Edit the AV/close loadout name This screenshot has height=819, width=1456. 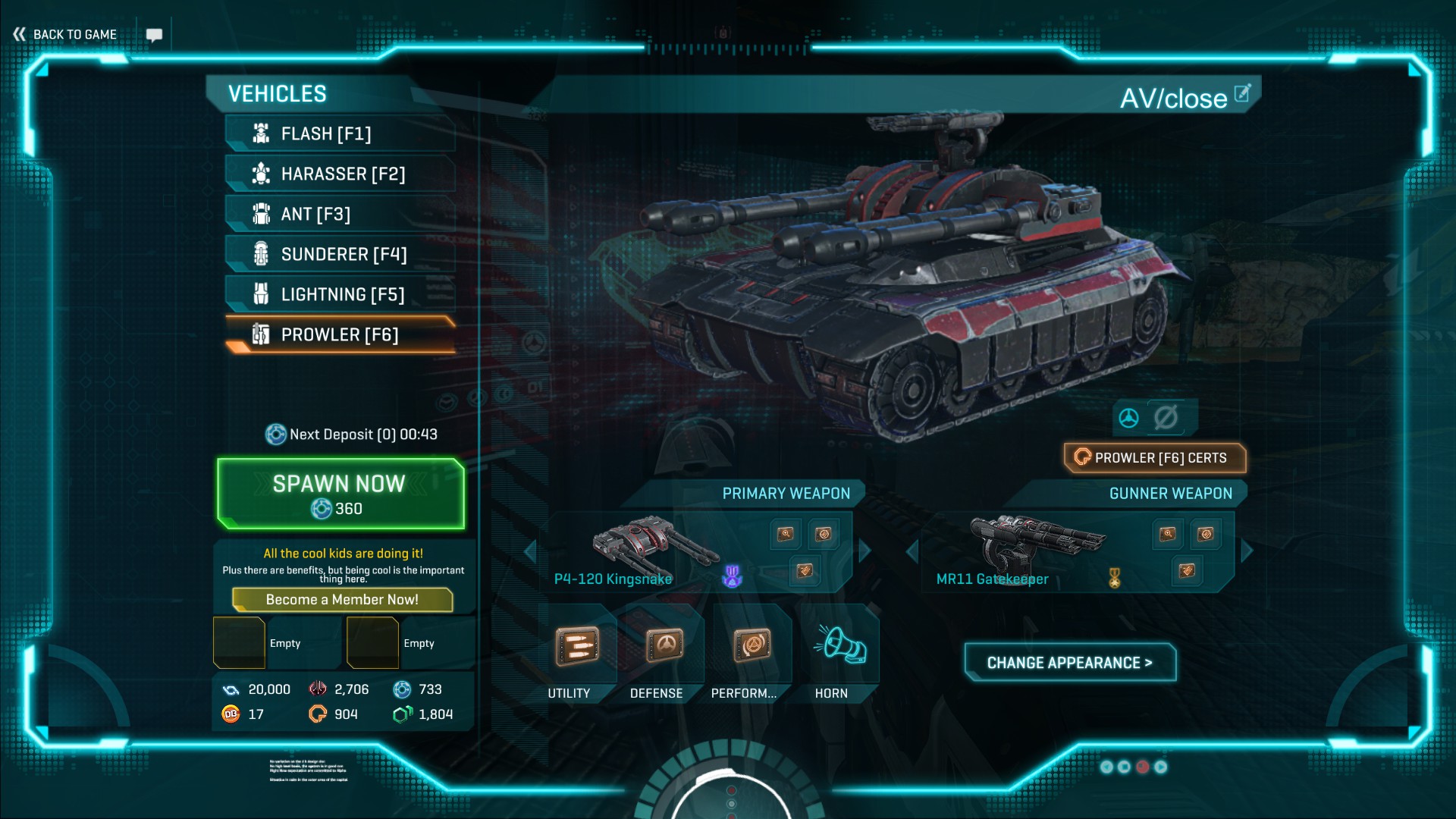coord(1242,93)
